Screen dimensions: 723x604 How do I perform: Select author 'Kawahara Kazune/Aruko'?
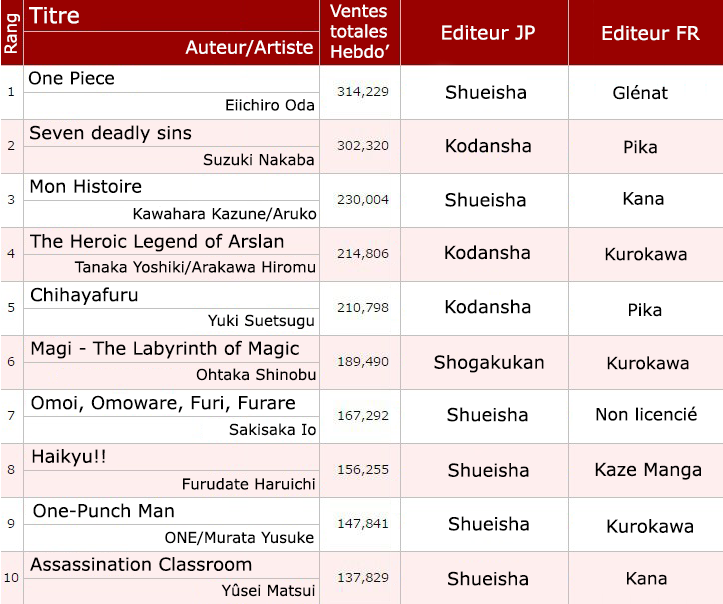[x=225, y=214]
